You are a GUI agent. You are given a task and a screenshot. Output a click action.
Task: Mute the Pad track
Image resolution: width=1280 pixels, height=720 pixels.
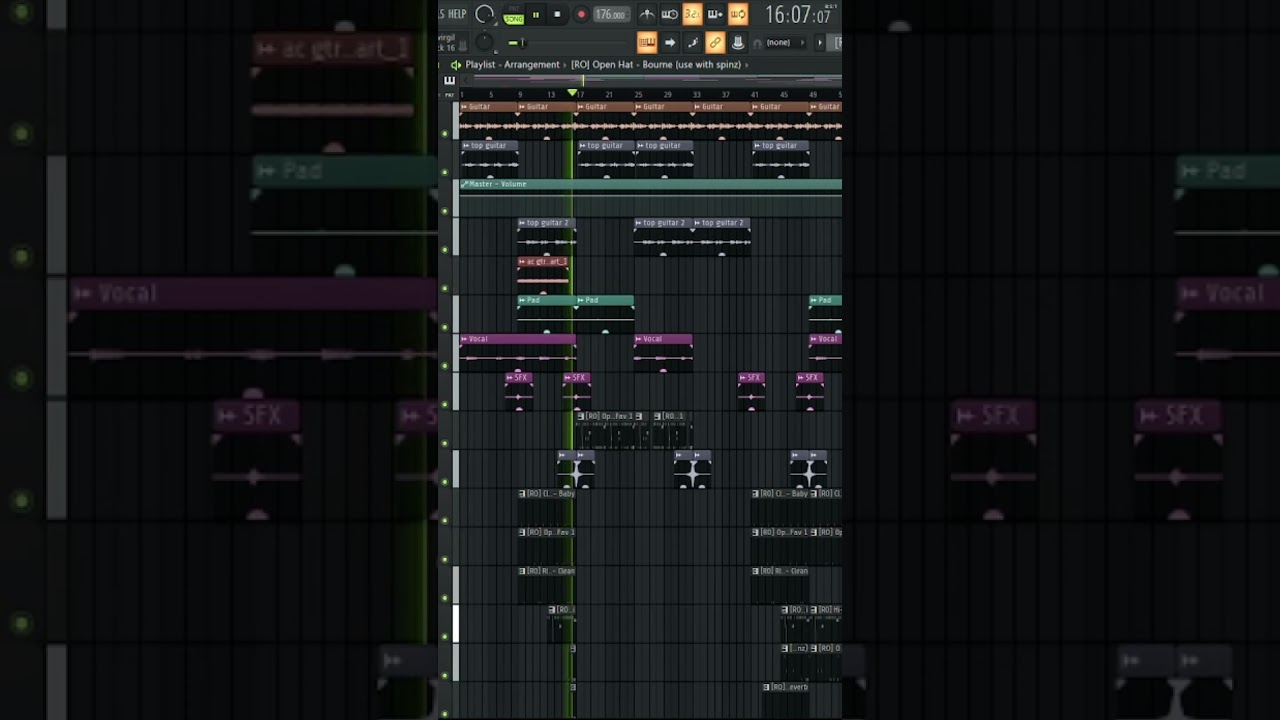pyautogui.click(x=445, y=327)
